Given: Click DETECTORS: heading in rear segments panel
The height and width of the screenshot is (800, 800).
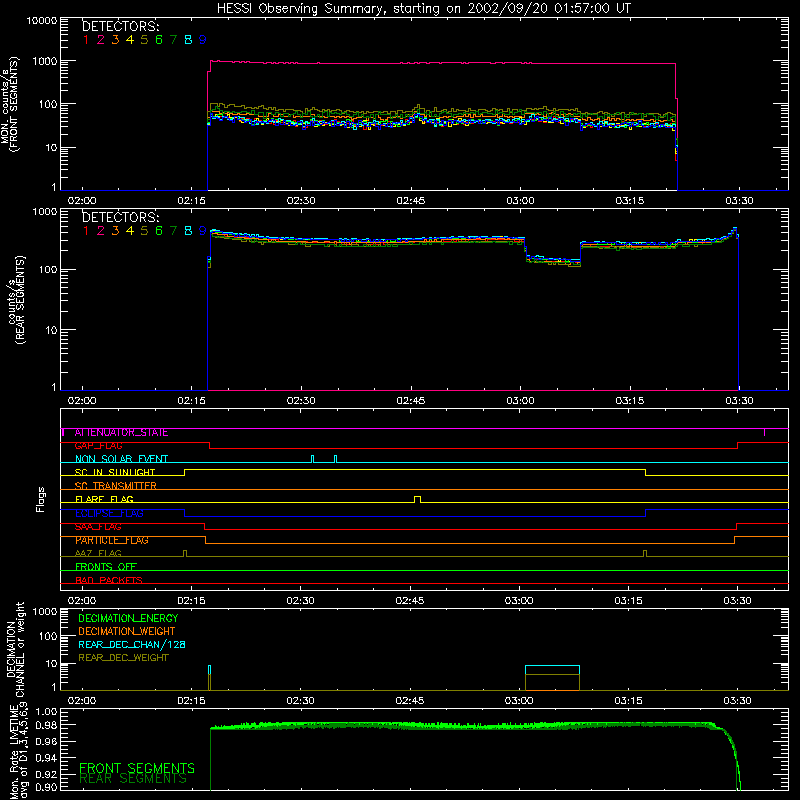Looking at the screenshot, I should click(x=121, y=218).
